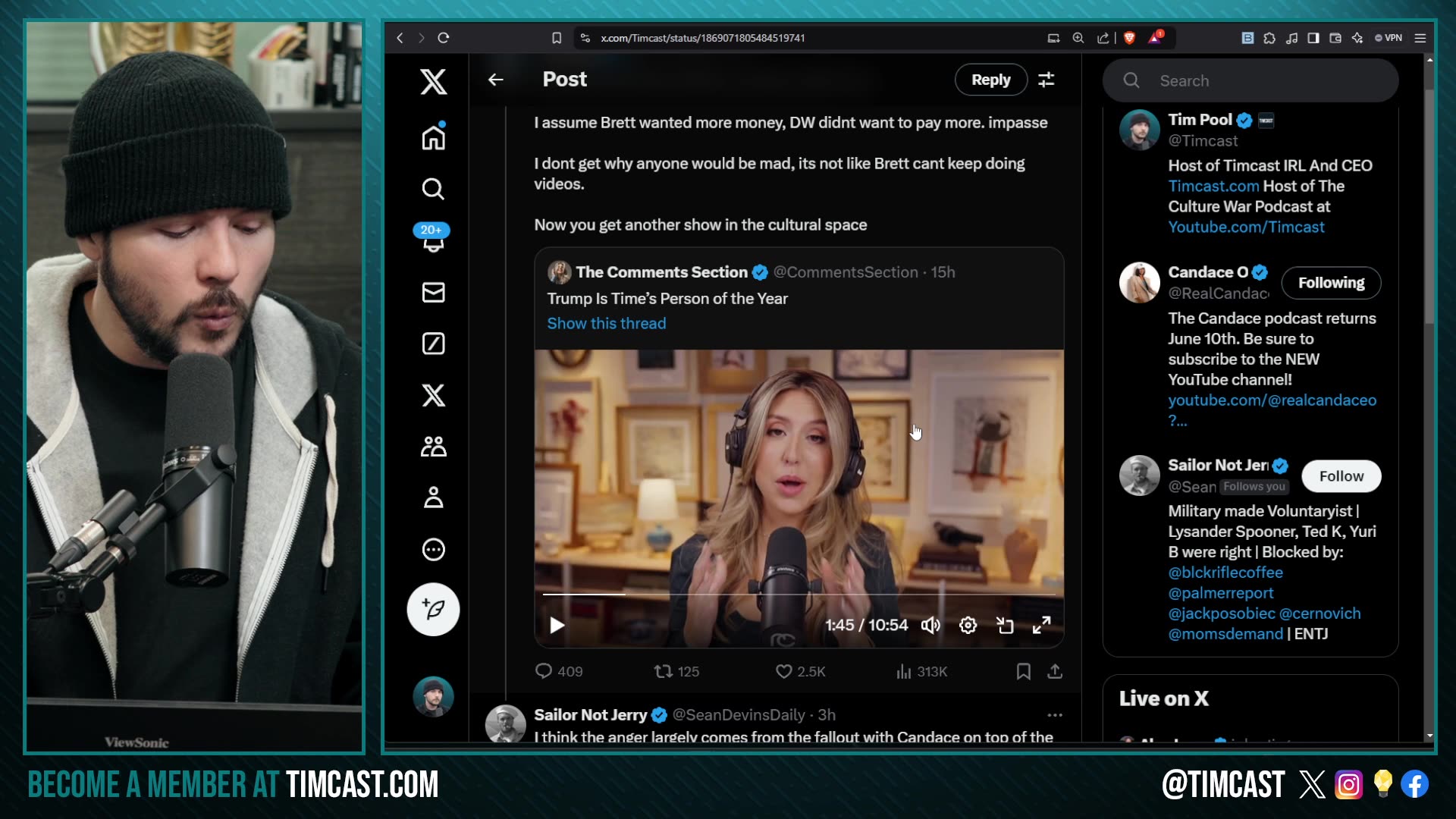Open Brave Shields in the address bar

coord(1129,38)
